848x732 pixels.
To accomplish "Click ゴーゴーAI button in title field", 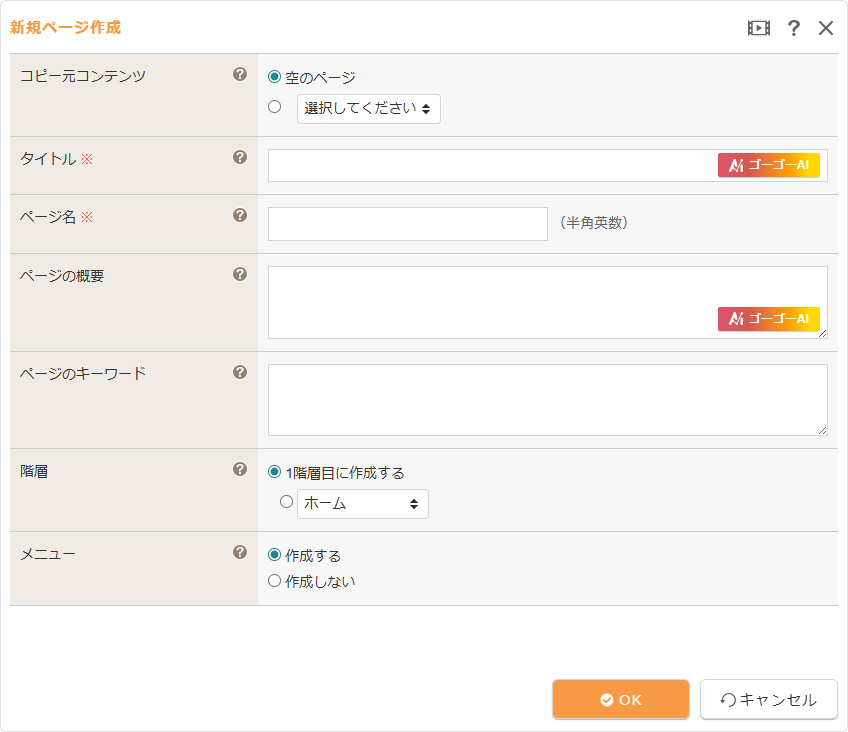I will tap(768, 165).
